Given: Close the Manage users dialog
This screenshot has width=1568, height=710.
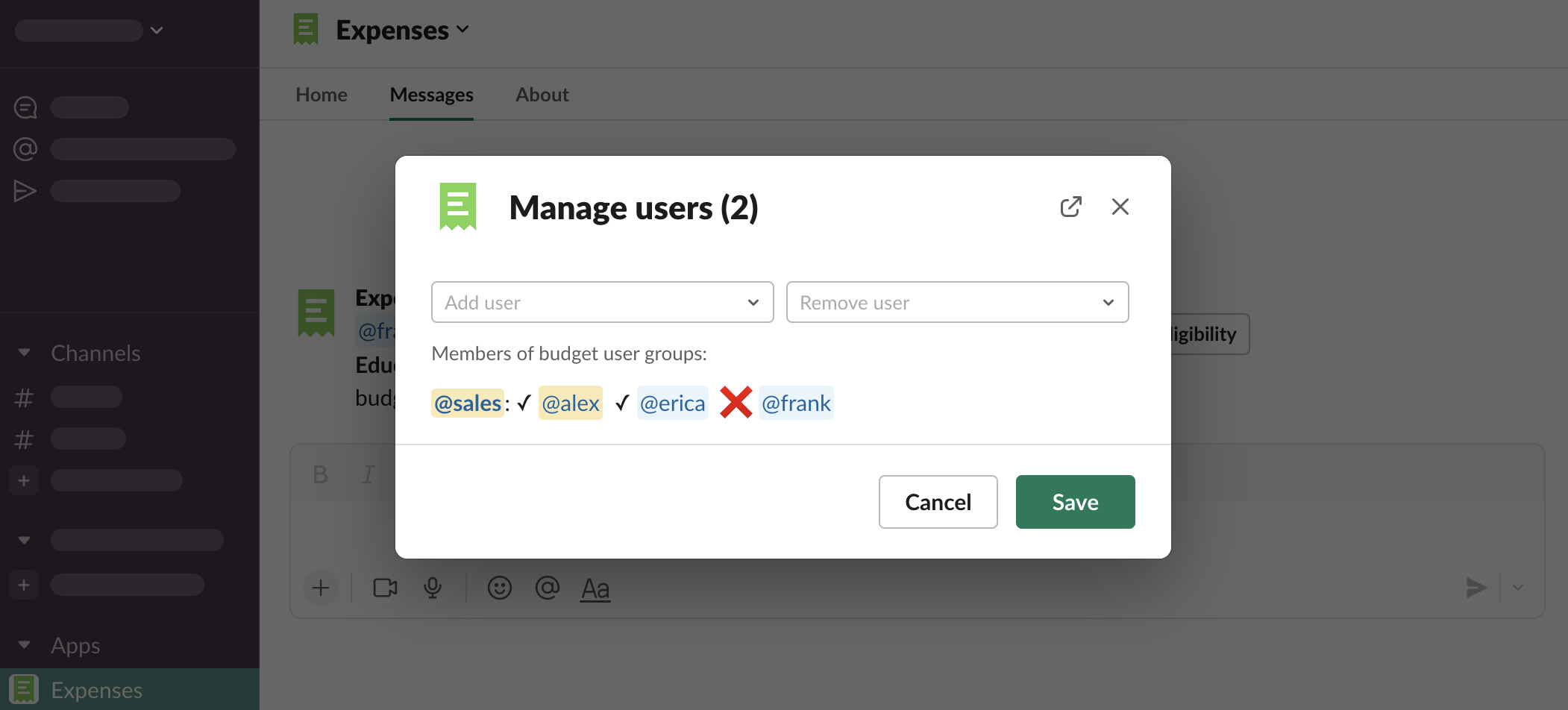Looking at the screenshot, I should click(x=1120, y=207).
